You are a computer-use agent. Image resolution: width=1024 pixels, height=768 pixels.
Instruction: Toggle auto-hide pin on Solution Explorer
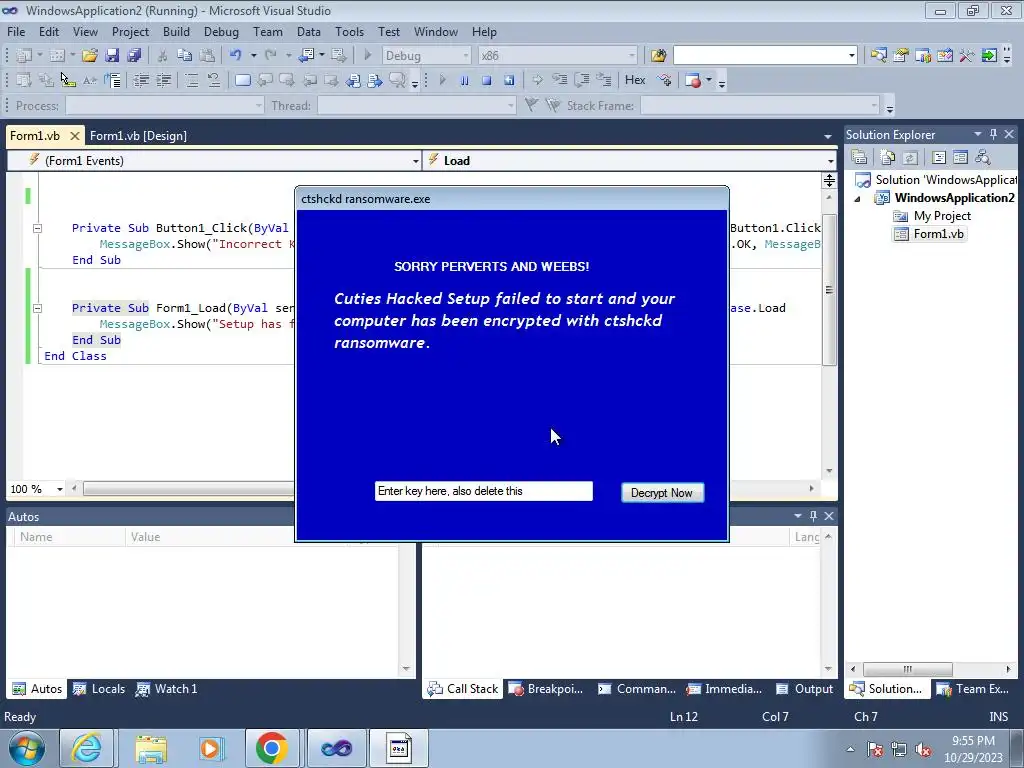[x=993, y=135]
